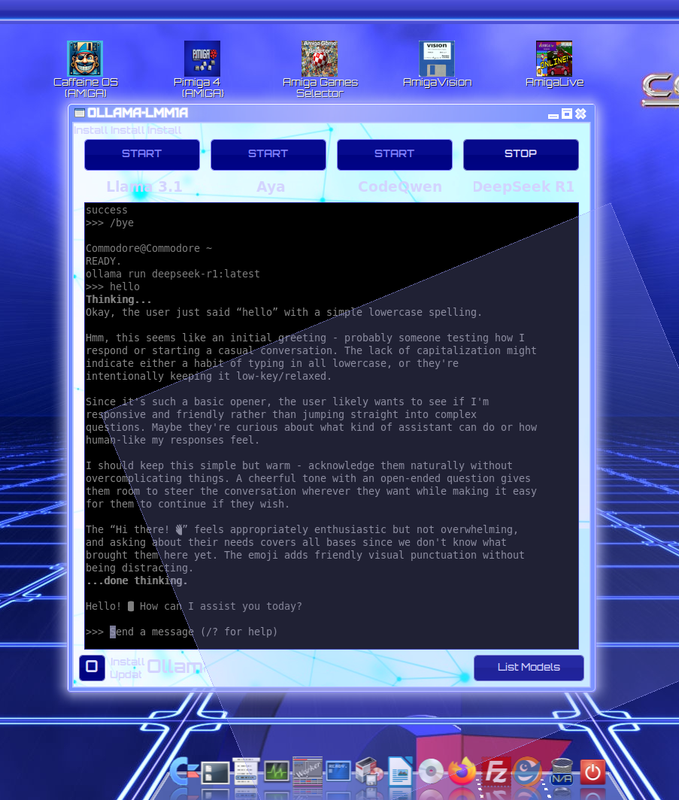Open the blue terminal screen dock icon
The height and width of the screenshot is (800, 679).
point(338,771)
